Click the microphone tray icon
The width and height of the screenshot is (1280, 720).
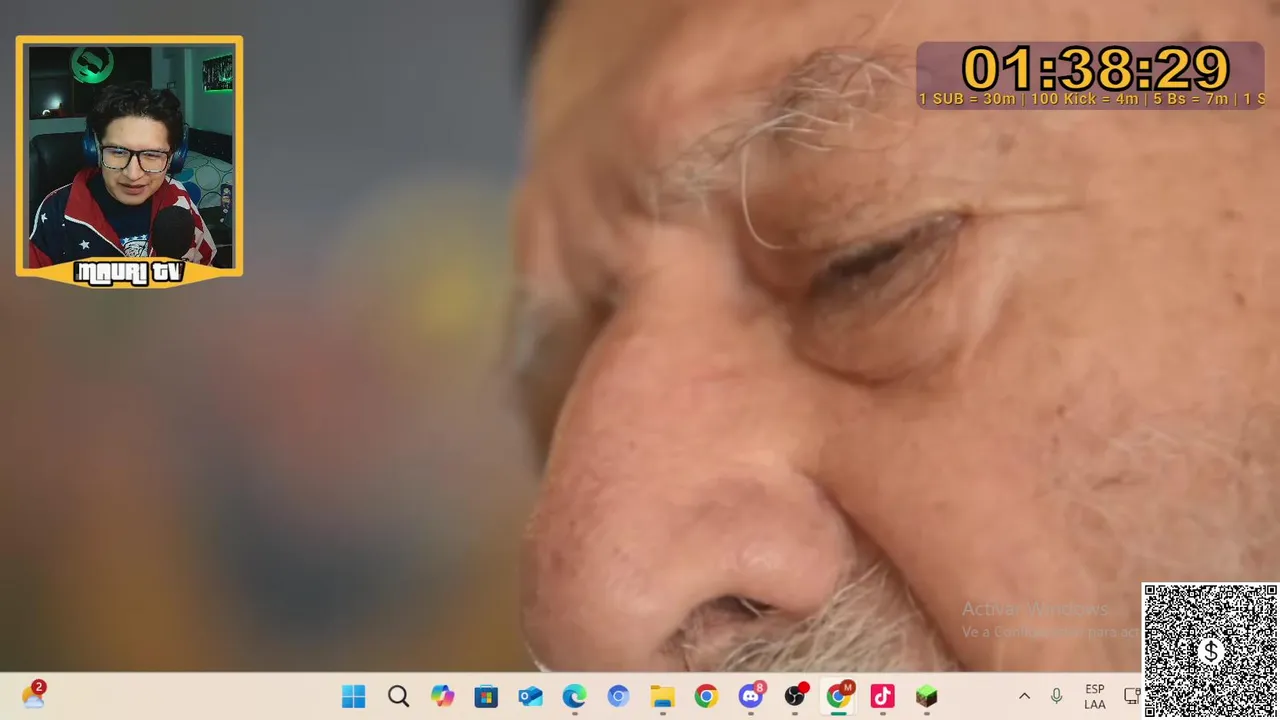[1056, 697]
